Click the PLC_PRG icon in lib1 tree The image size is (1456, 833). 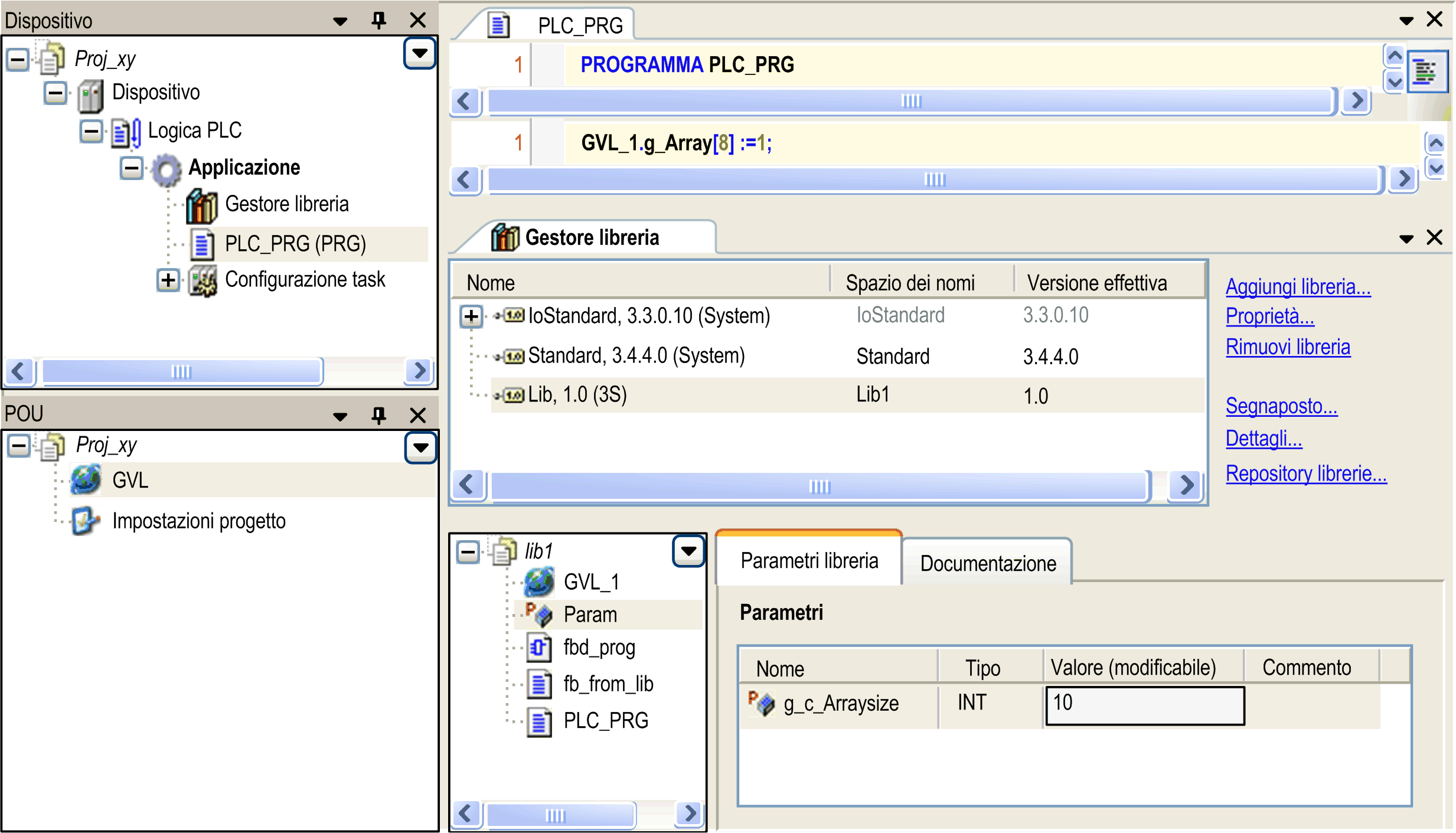(x=538, y=722)
